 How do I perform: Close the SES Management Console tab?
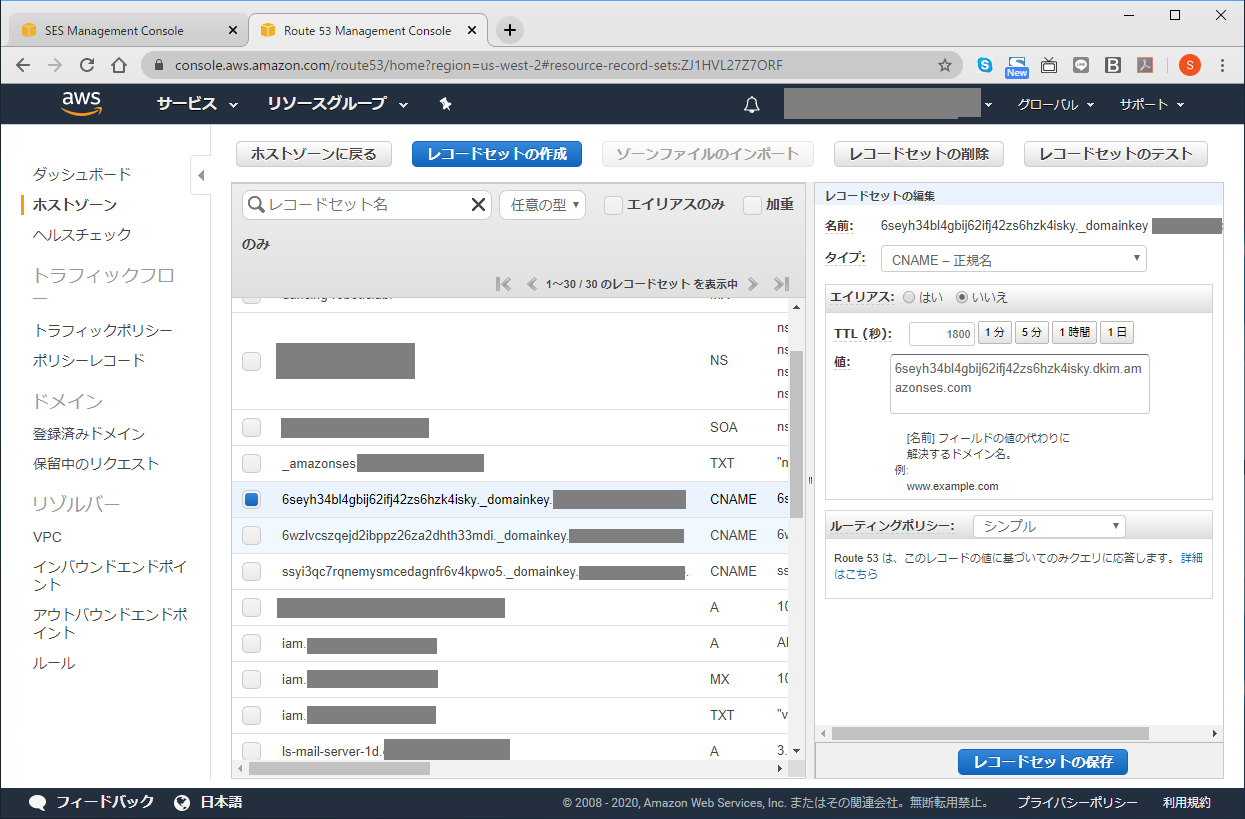click(x=233, y=30)
